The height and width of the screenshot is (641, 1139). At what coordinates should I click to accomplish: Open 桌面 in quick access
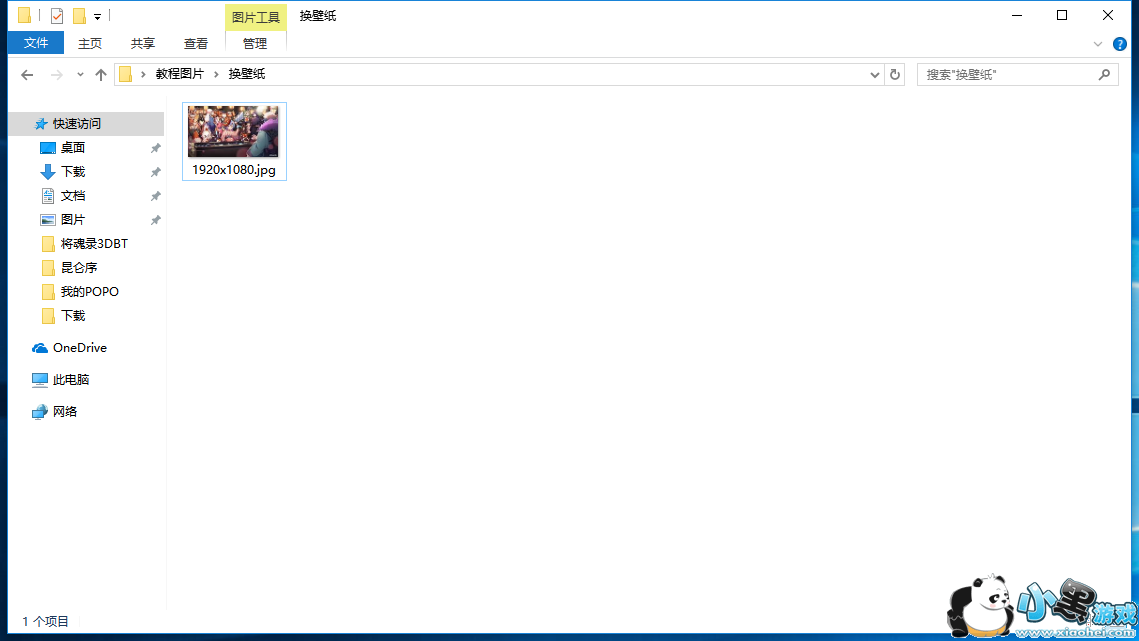pos(73,148)
